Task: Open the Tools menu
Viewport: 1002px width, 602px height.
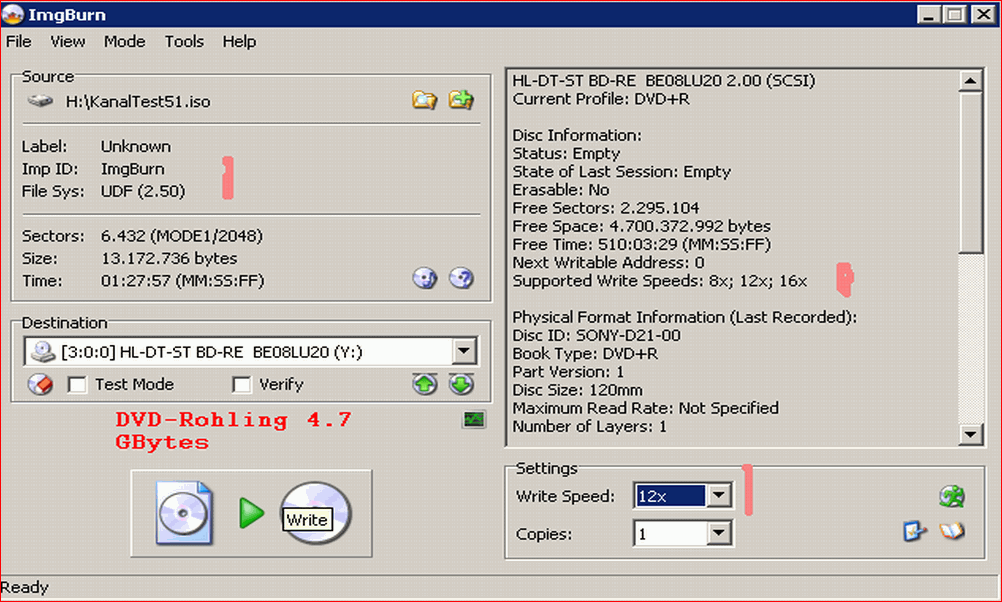Action: pyautogui.click(x=184, y=41)
